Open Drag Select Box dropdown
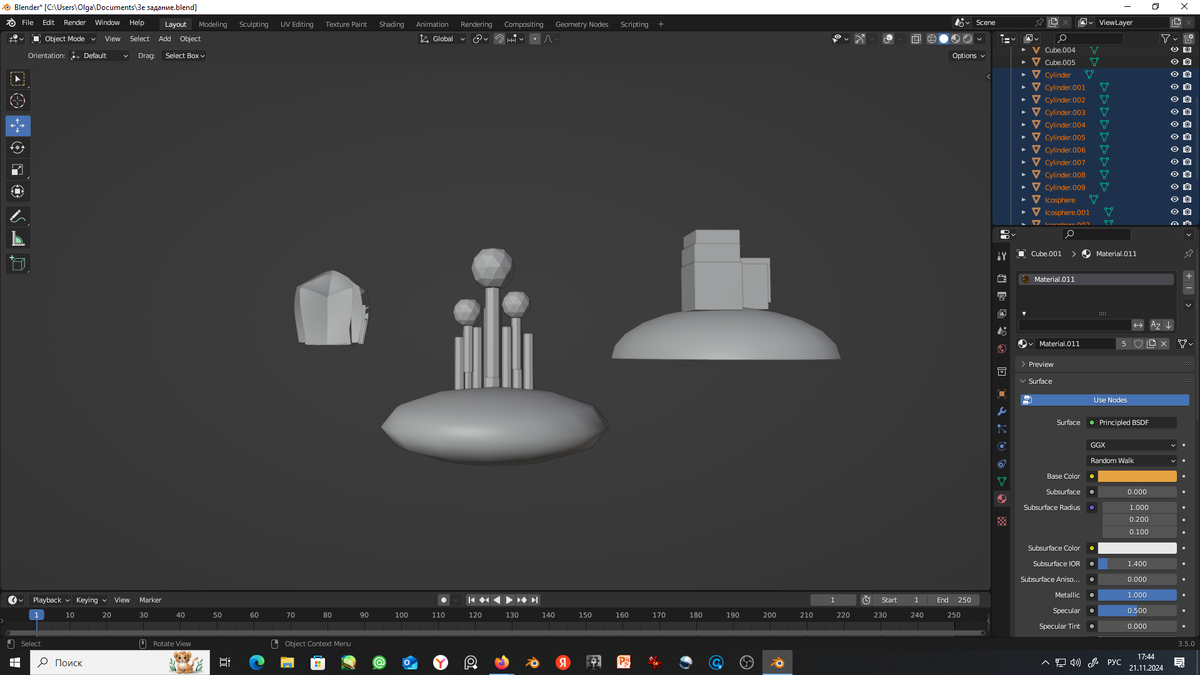This screenshot has height=675, width=1200. [x=185, y=56]
